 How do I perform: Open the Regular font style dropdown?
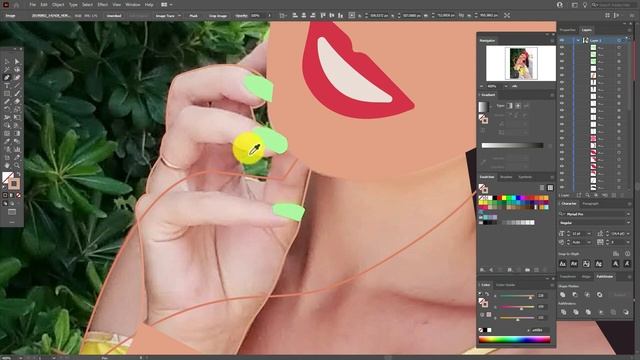point(628,223)
